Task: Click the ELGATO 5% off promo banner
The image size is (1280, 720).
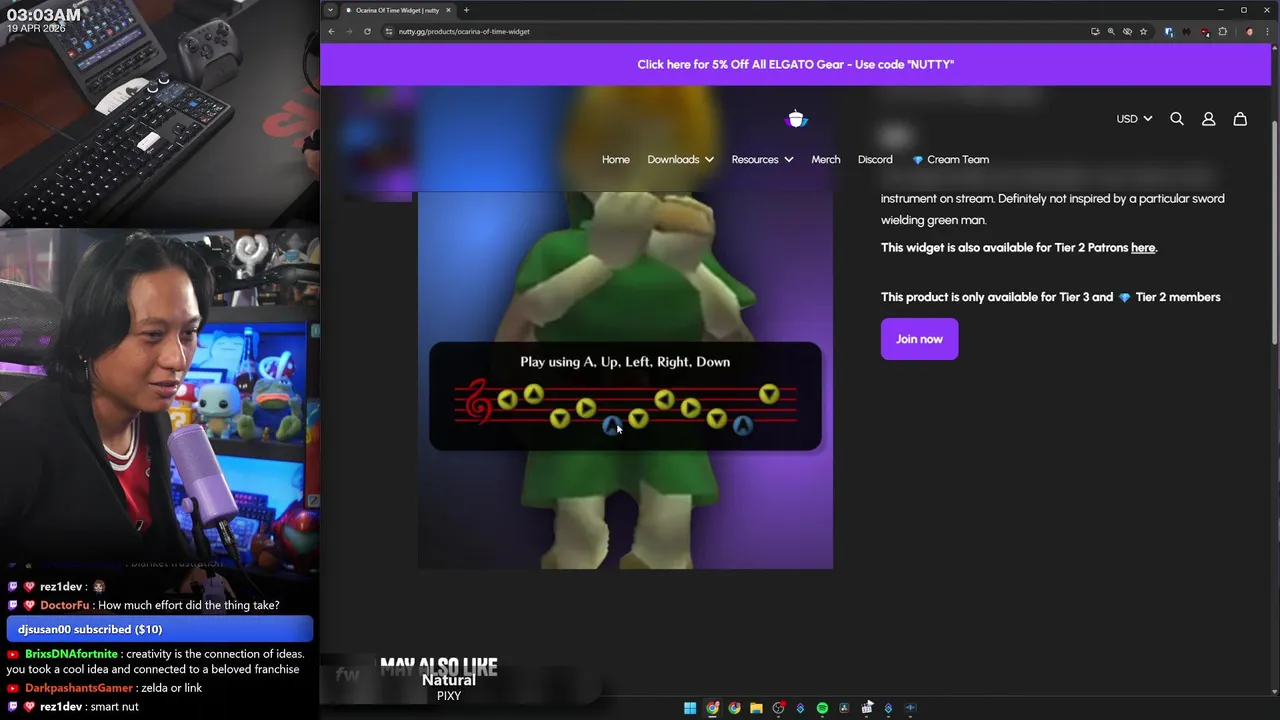Action: (796, 64)
